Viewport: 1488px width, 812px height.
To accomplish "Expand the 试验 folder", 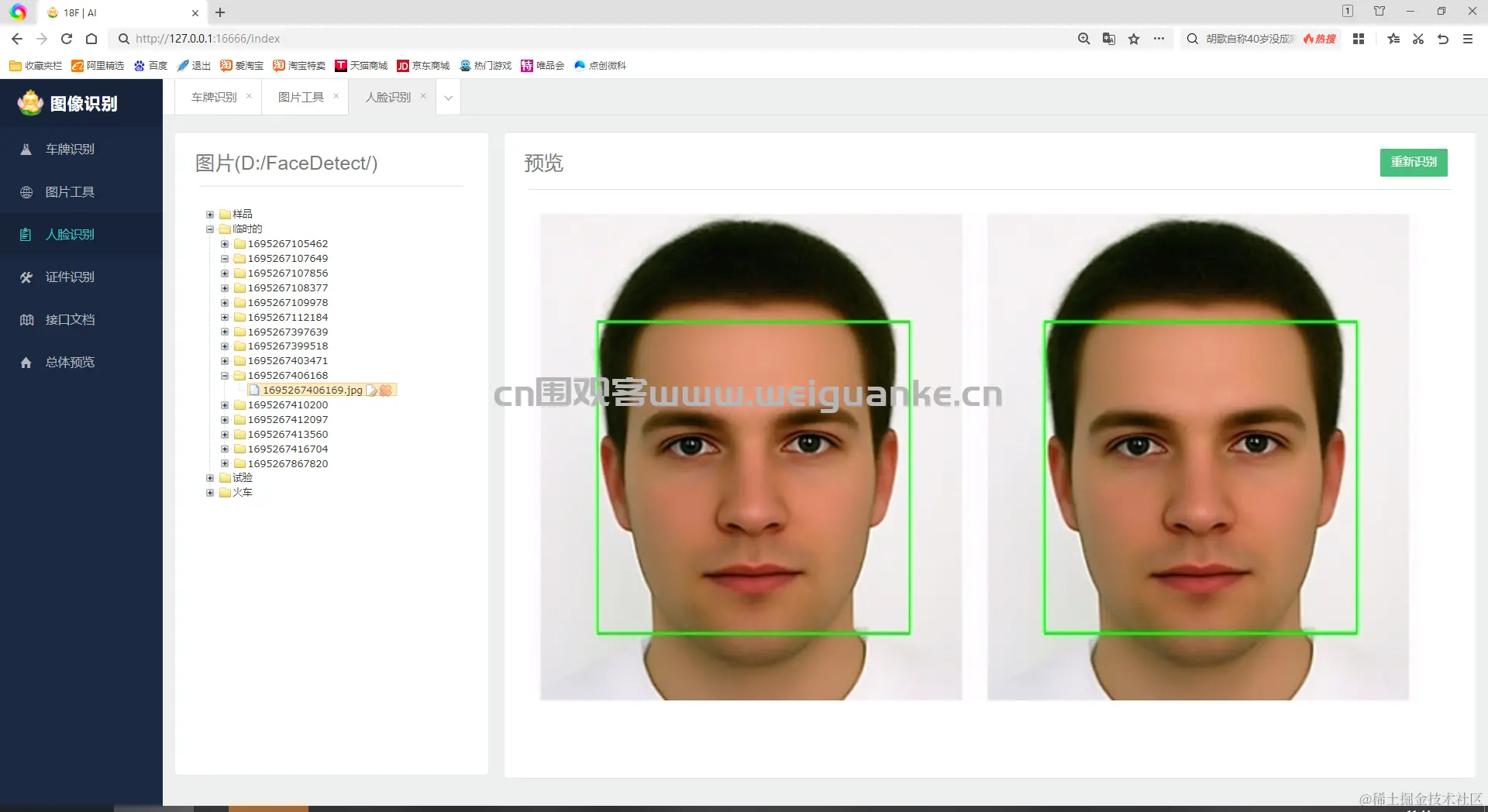I will point(210,478).
